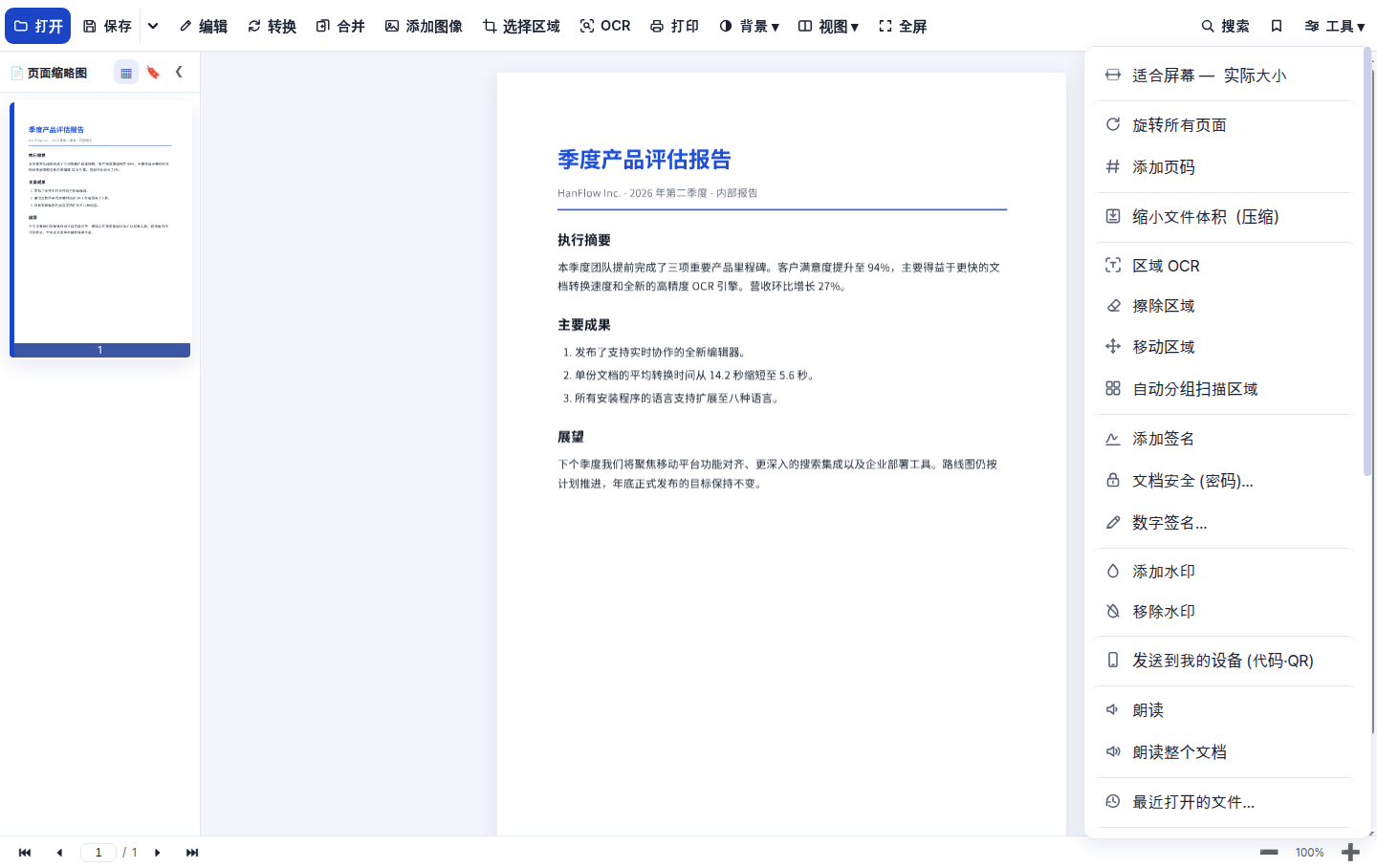Save the document with 保存
Image resolution: width=1377 pixels, height=868 pixels.
tap(107, 26)
